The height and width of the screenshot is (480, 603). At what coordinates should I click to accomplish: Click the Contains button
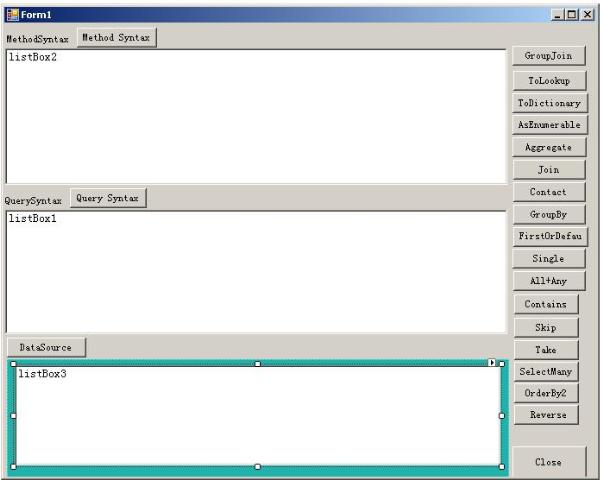click(546, 304)
